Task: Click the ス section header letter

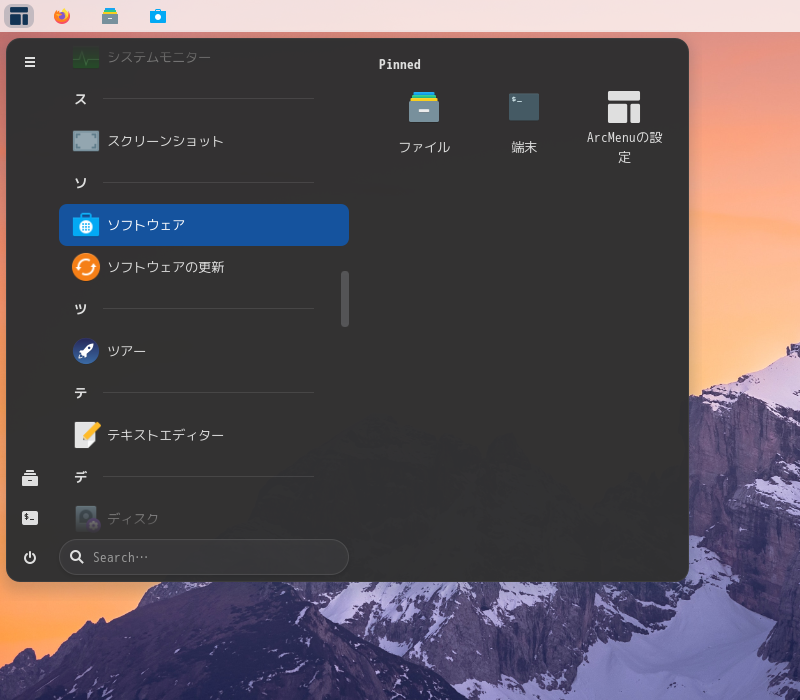Action: (x=81, y=99)
